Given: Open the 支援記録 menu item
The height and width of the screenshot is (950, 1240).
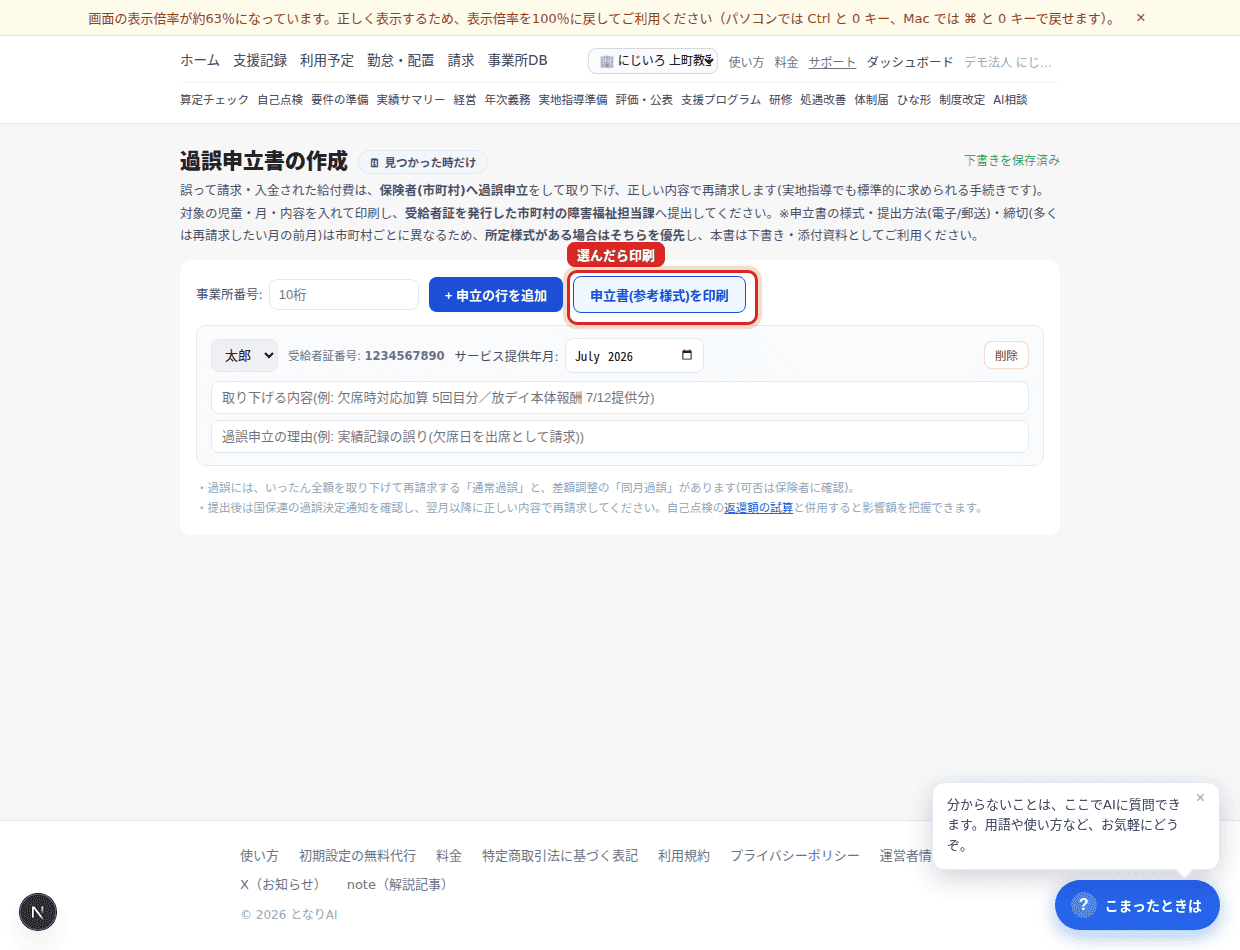Looking at the screenshot, I should point(260,61).
